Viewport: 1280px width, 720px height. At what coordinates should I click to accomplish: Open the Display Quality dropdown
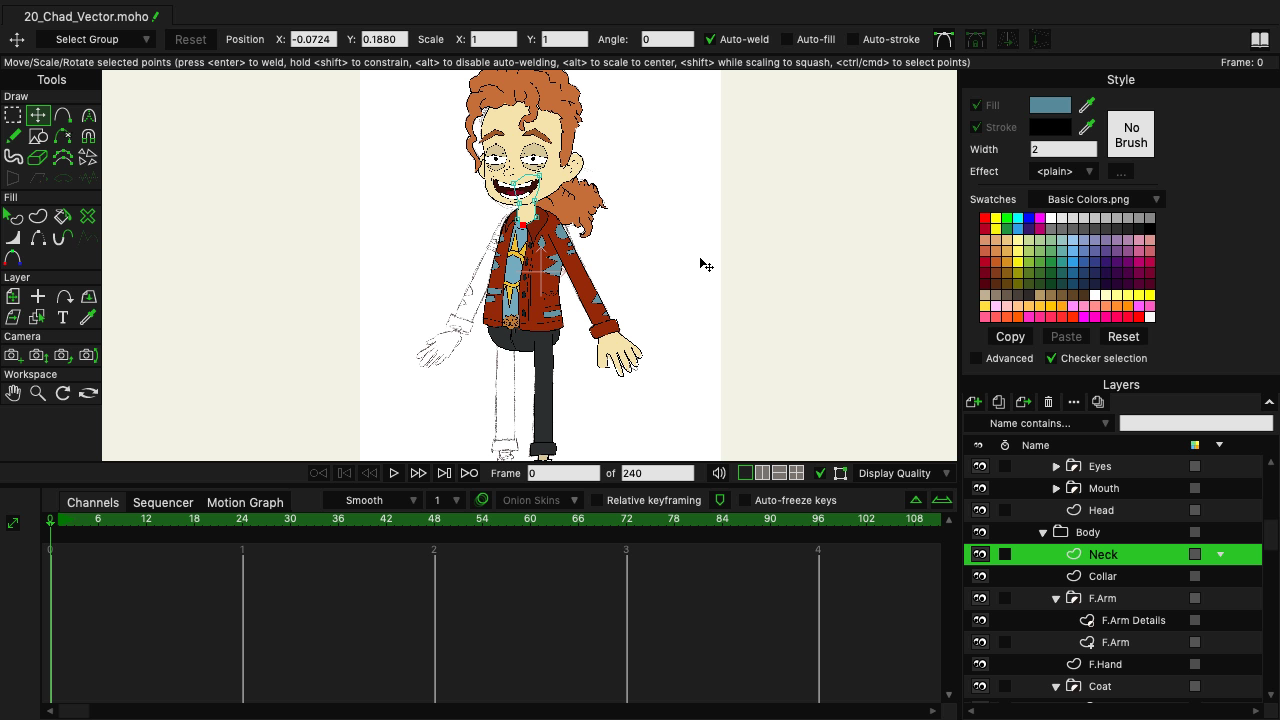904,473
